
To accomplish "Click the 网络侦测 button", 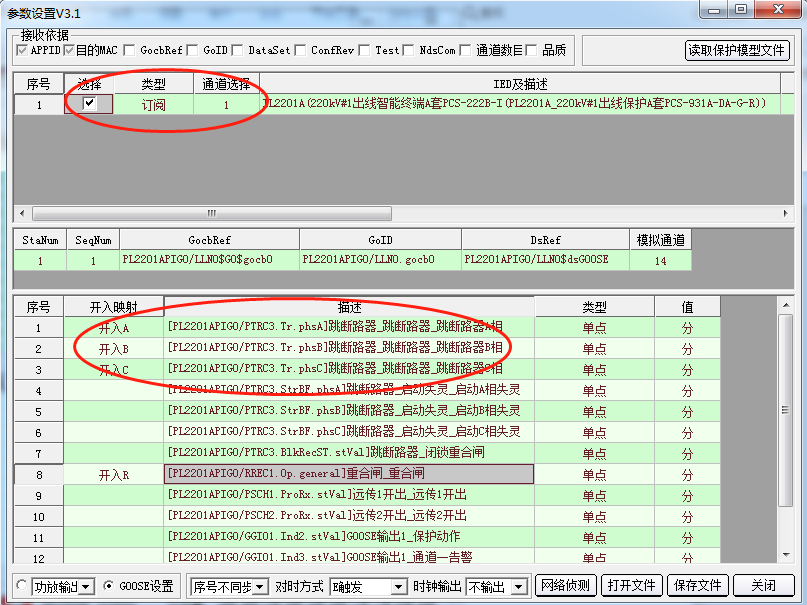I will (565, 585).
